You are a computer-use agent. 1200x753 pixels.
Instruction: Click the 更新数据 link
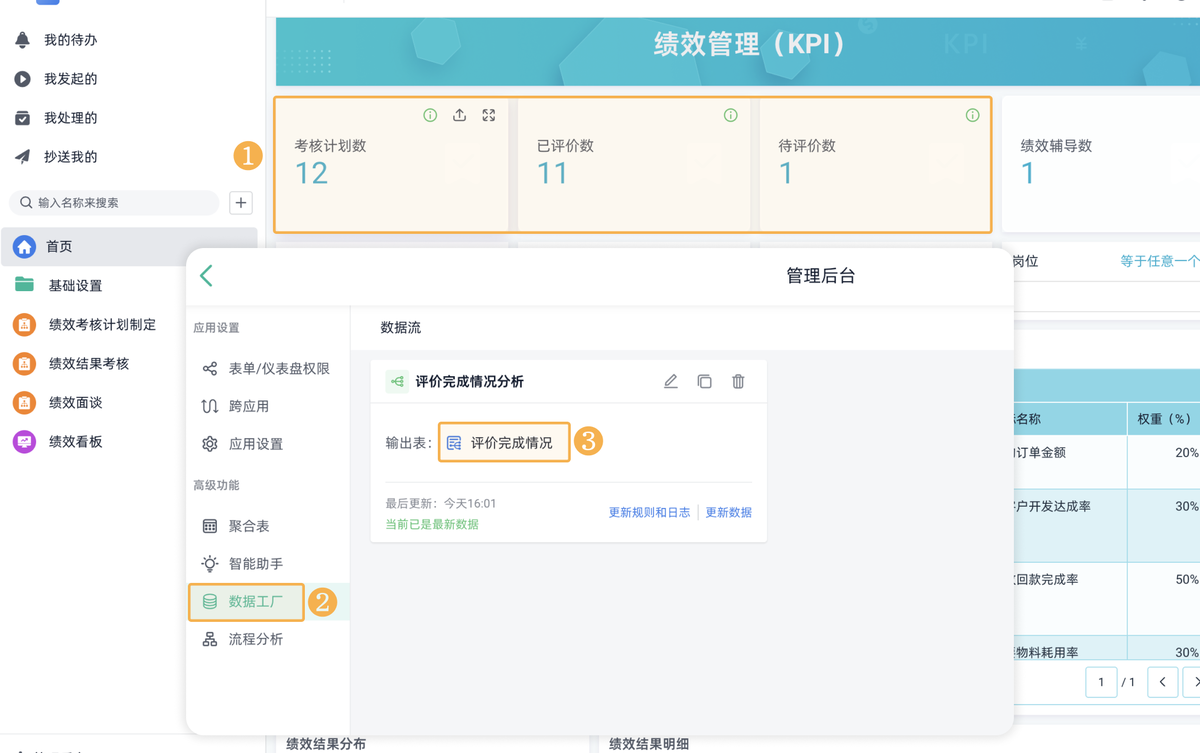pyautogui.click(x=728, y=512)
